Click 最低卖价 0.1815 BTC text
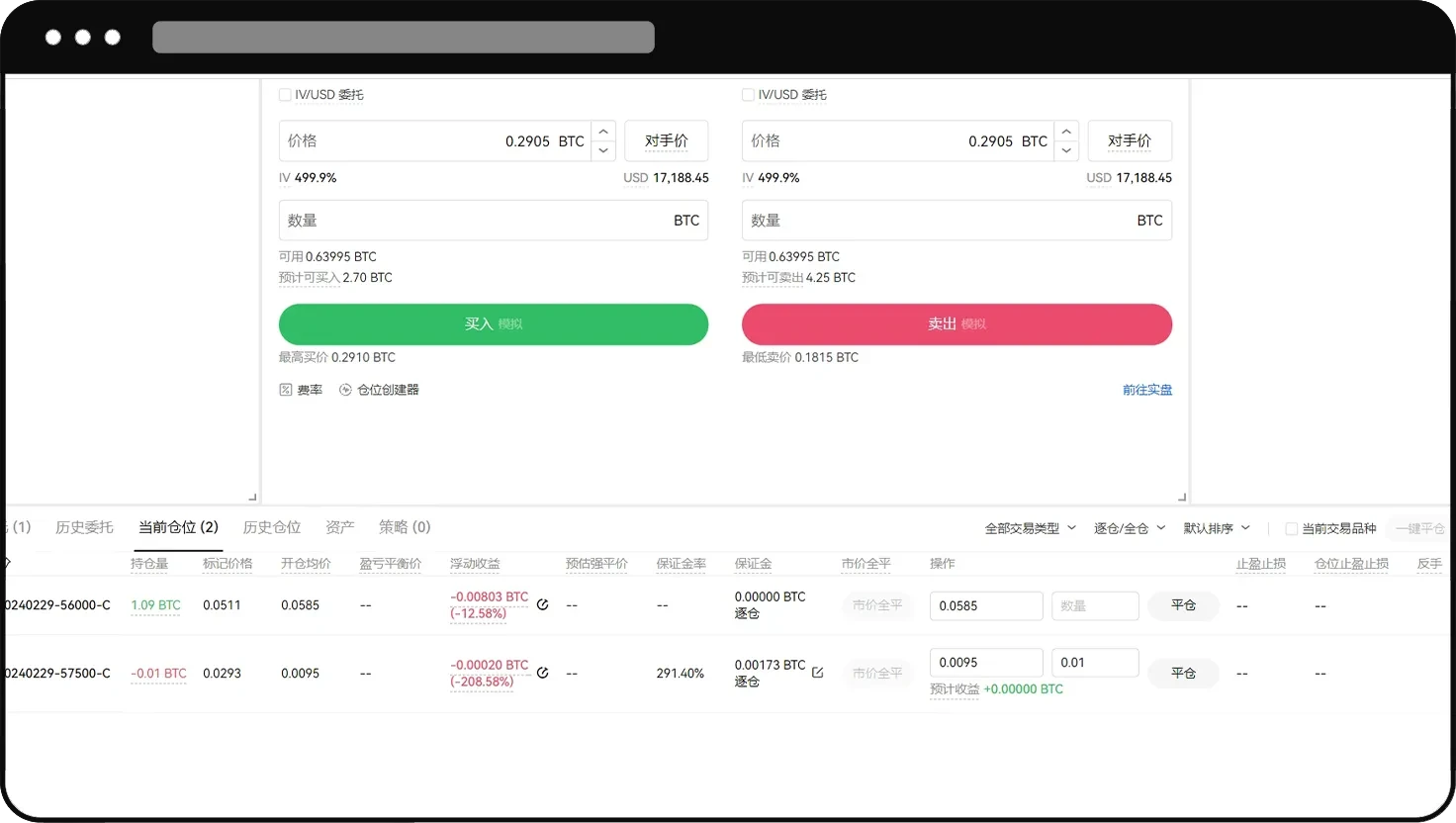The image size is (1456, 823). [800, 358]
